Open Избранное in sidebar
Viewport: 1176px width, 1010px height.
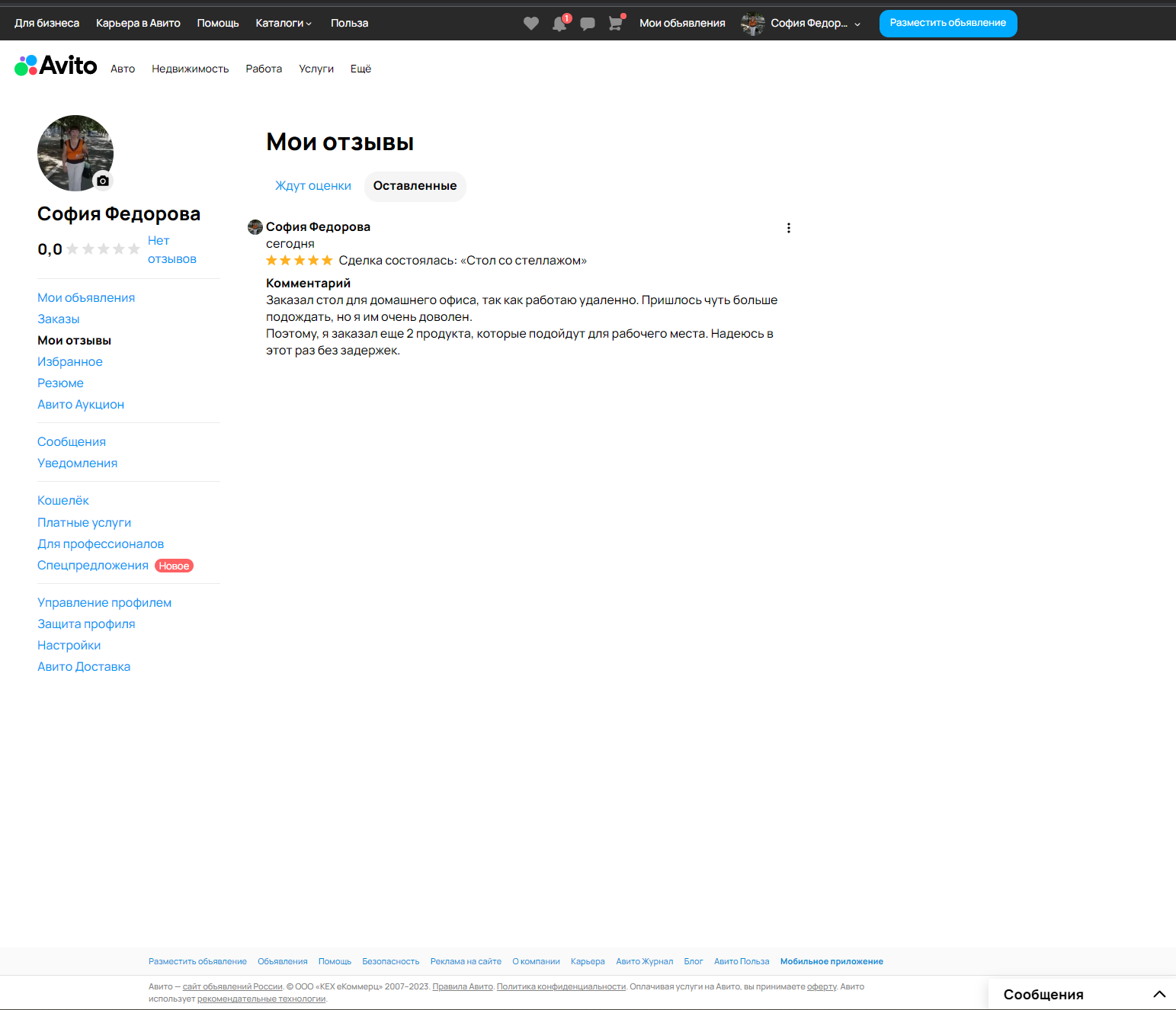pos(70,362)
